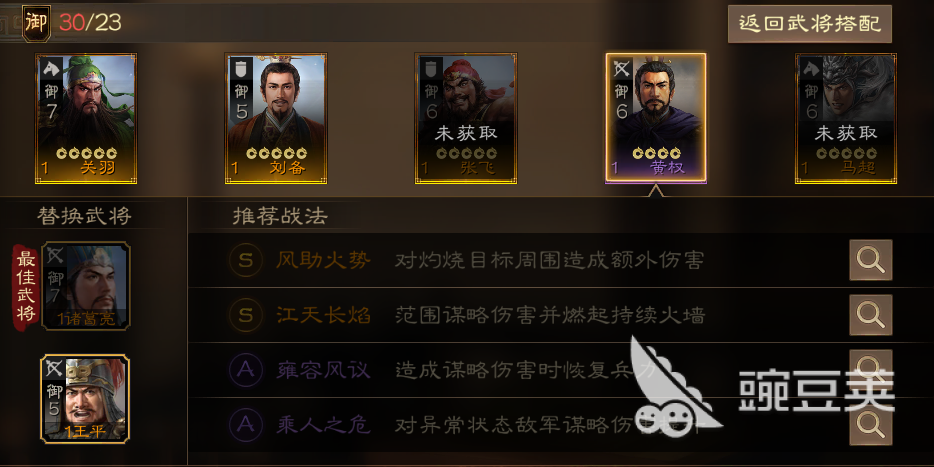Open magnifier for 雍容风议 skill
Image resolution: width=934 pixels, height=467 pixels.
[871, 369]
